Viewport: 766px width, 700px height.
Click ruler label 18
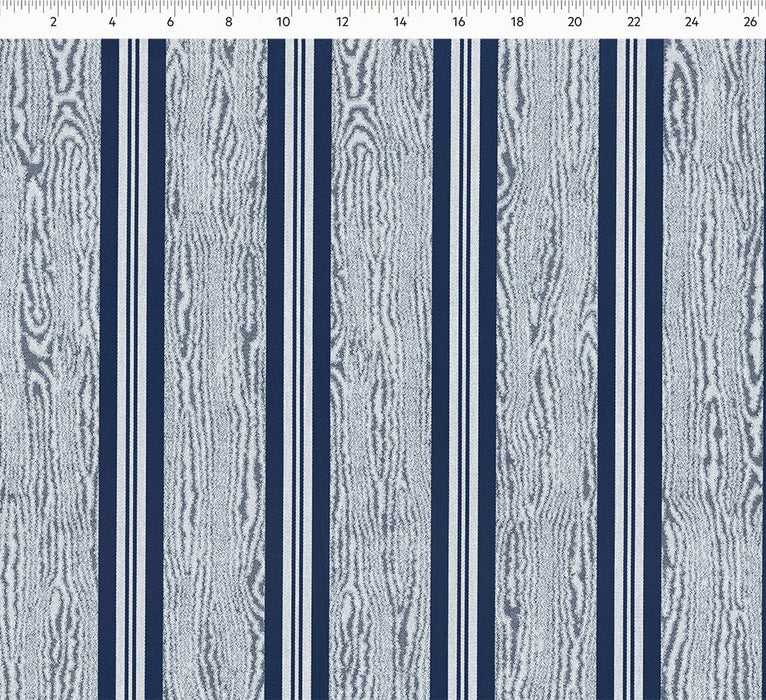[x=517, y=22]
